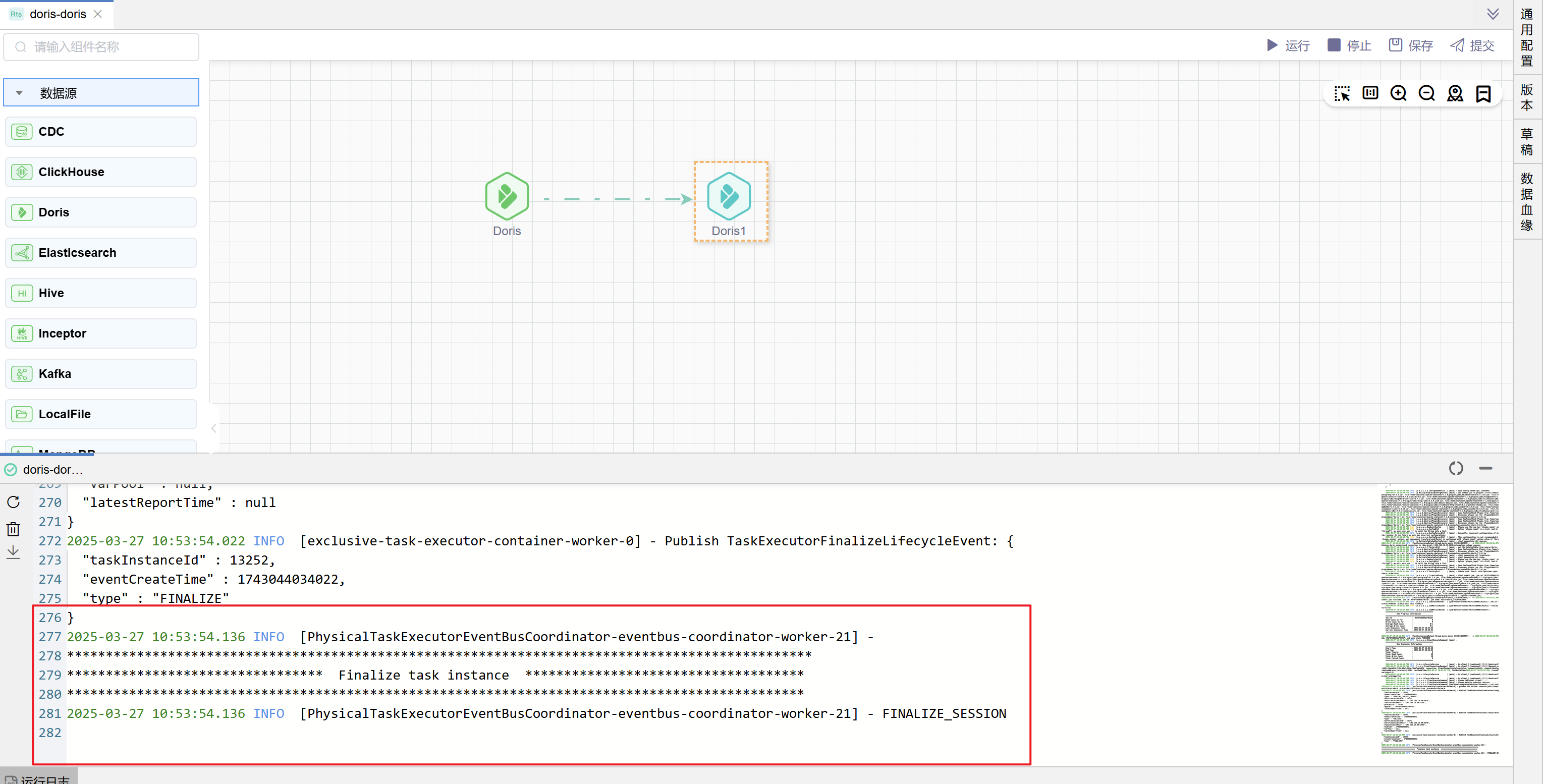1543x784 pixels.
Task: Open the 通用配置 side tab
Action: click(x=1526, y=37)
